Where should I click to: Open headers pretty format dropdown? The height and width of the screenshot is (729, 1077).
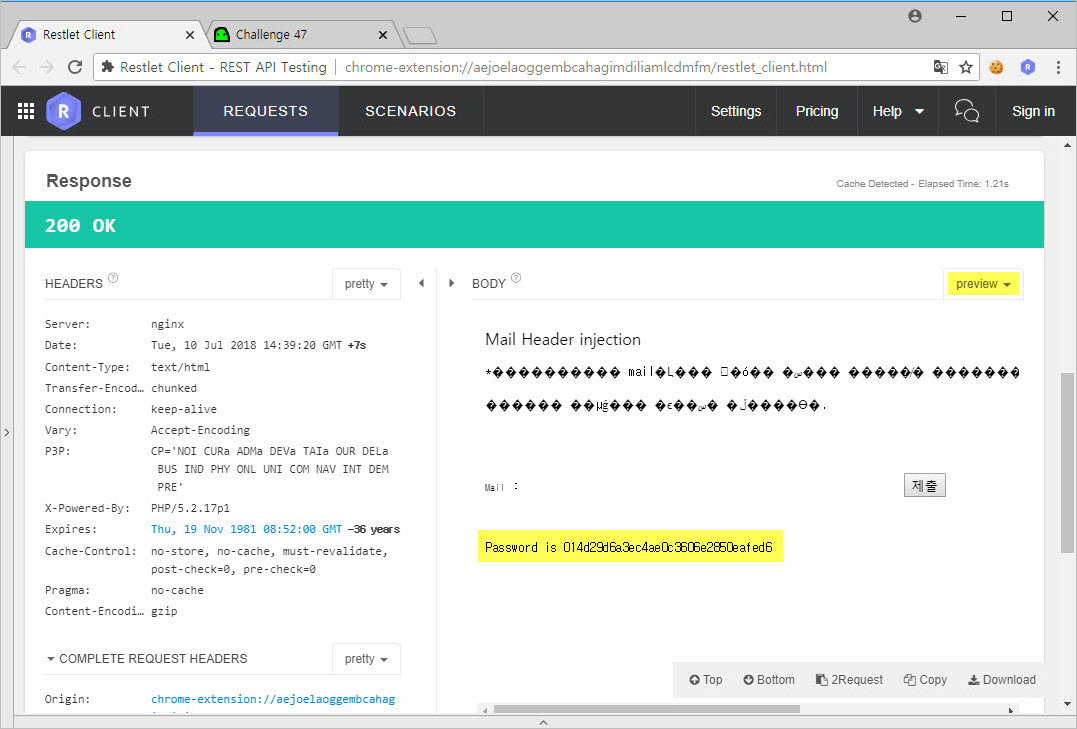[x=366, y=284]
